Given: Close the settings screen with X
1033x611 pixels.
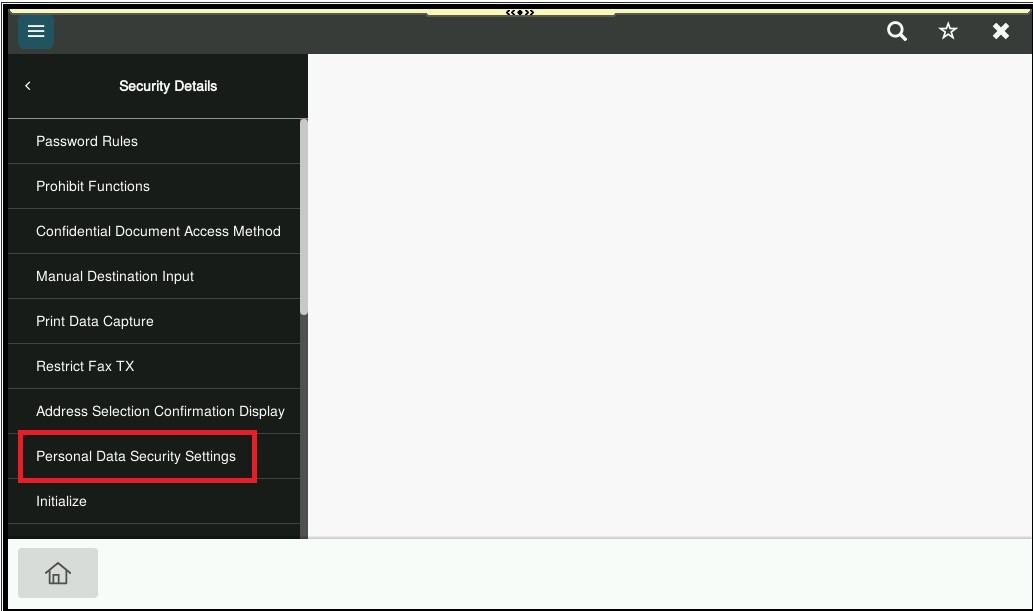Looking at the screenshot, I should point(1000,31).
